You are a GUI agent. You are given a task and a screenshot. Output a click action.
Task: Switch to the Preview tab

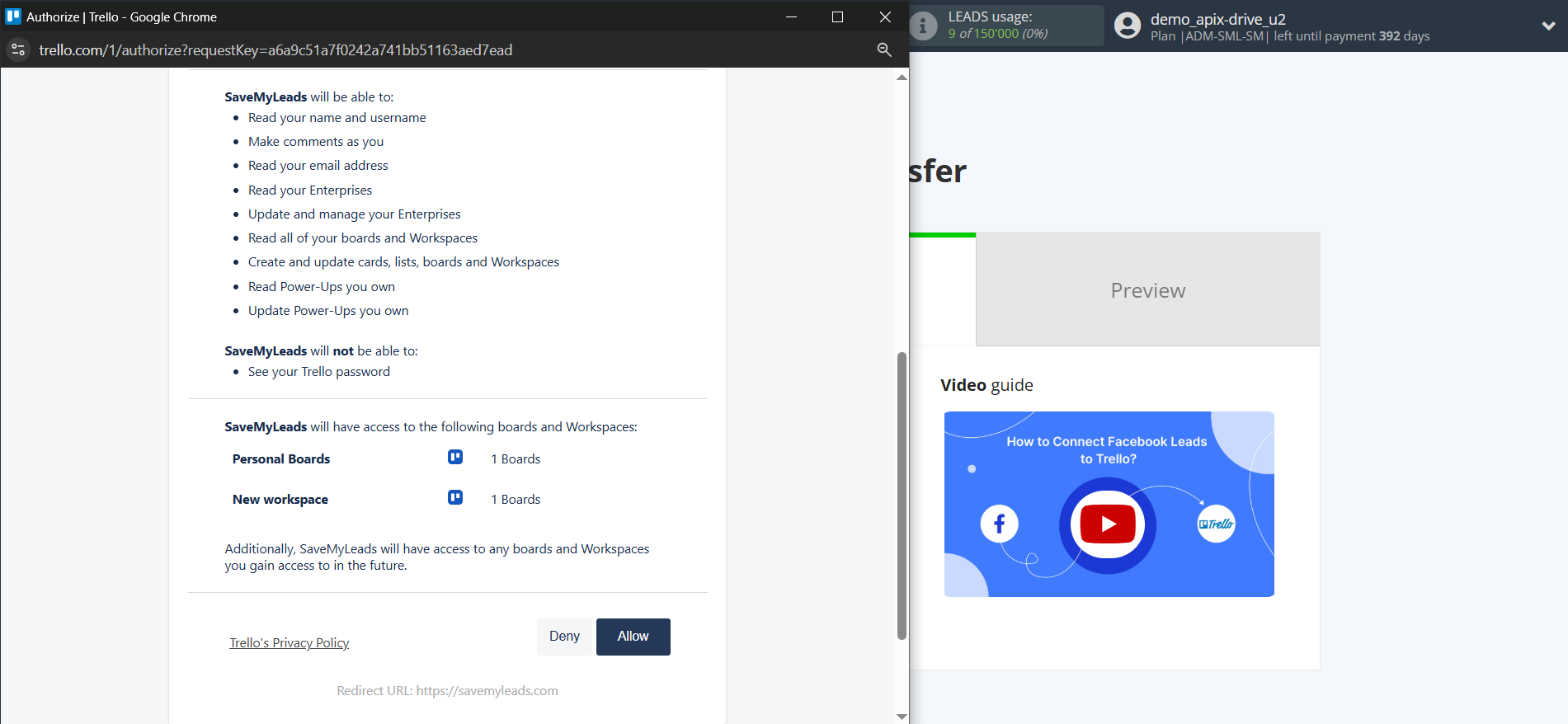point(1147,290)
